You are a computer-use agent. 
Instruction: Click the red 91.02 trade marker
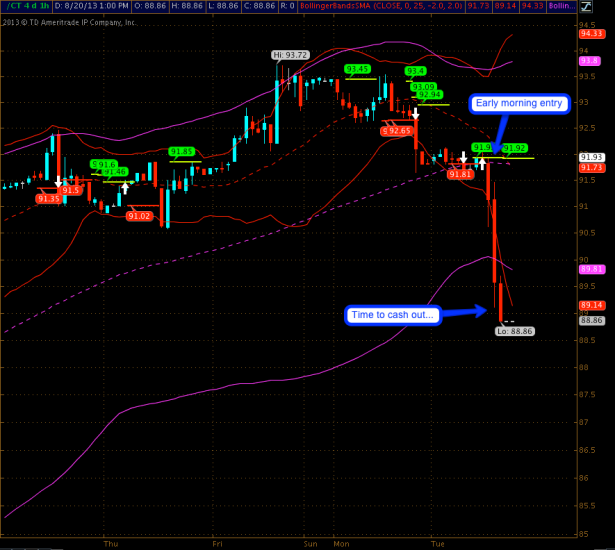[139, 216]
